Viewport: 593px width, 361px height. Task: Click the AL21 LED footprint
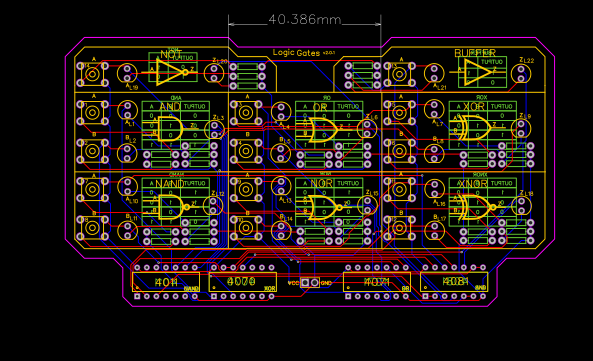click(434, 73)
